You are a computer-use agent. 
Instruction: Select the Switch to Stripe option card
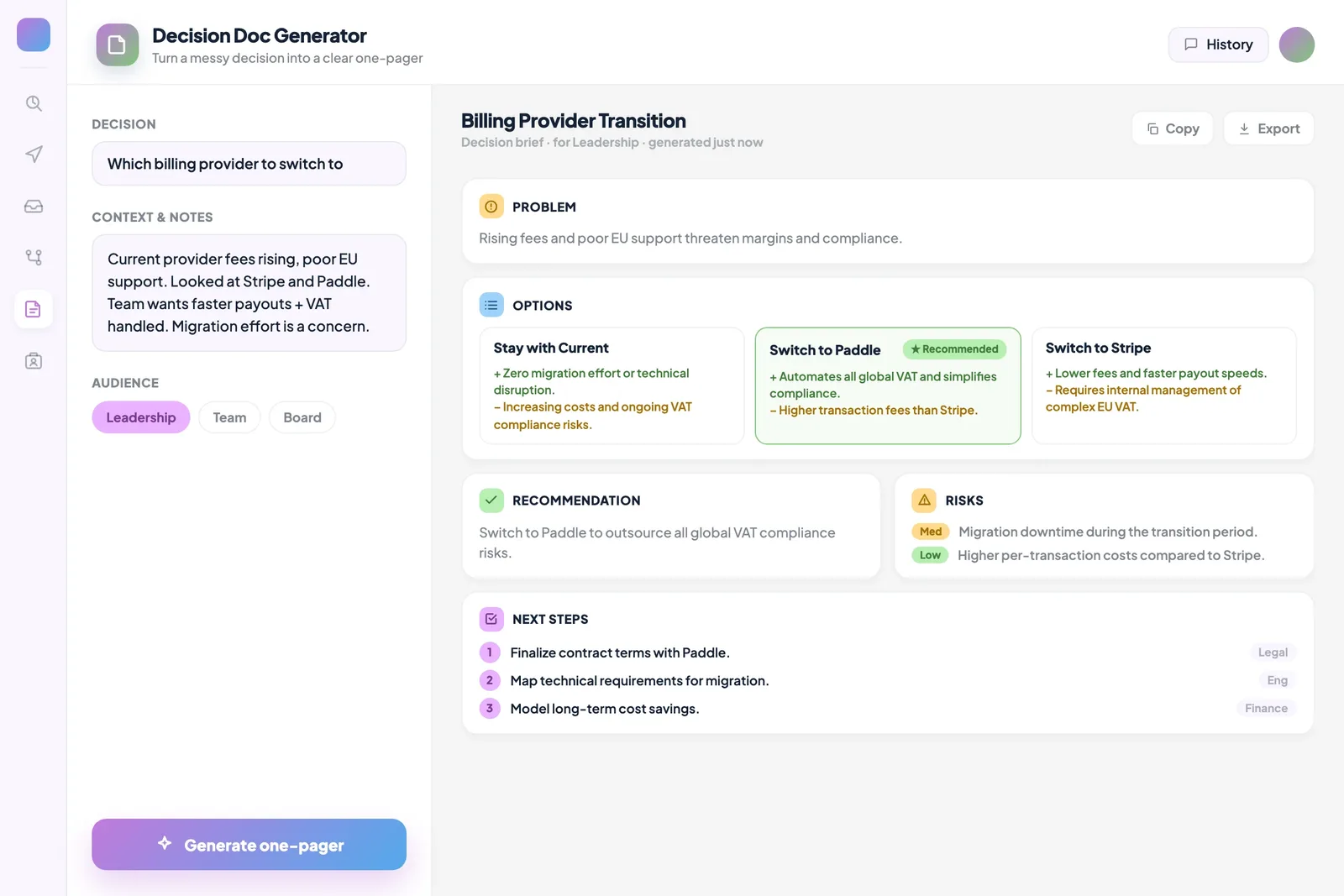(1164, 385)
